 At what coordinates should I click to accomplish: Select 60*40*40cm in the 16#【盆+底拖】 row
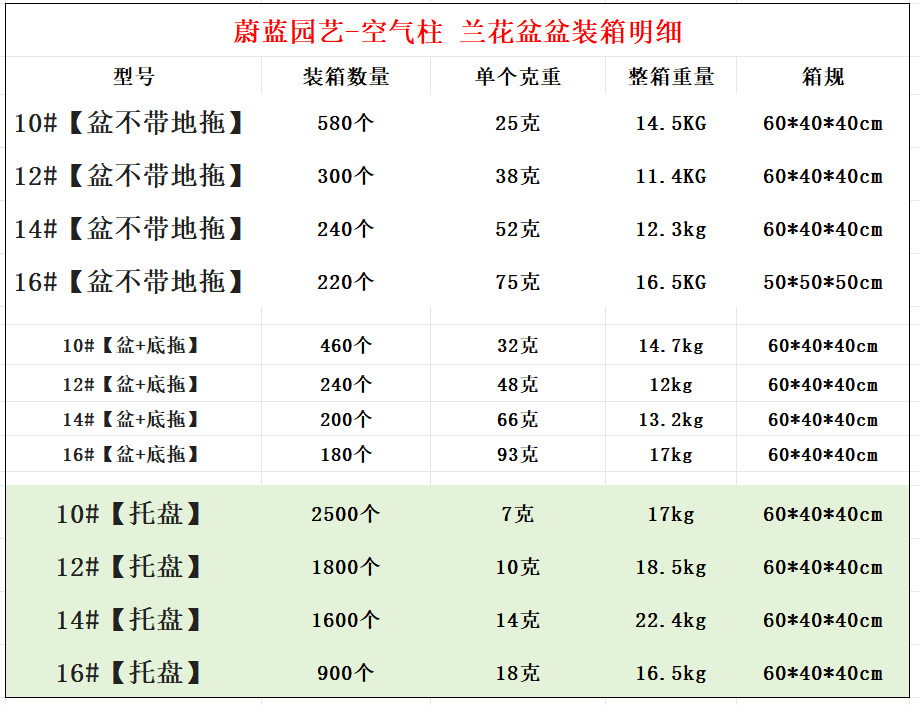[823, 455]
